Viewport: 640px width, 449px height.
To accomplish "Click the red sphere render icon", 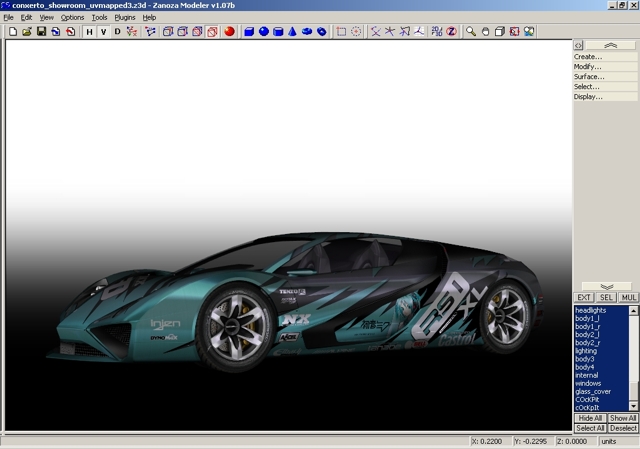I will [x=229, y=32].
